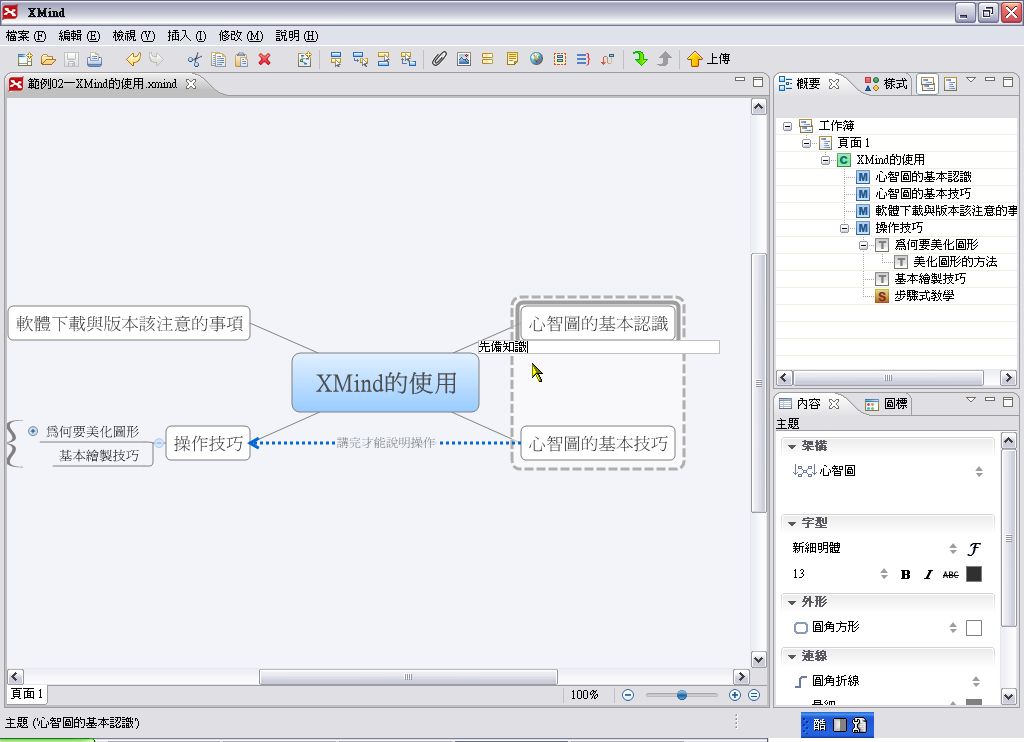Image resolution: width=1024 pixels, height=742 pixels.
Task: Click the green Drill Down arrow
Action: point(640,59)
